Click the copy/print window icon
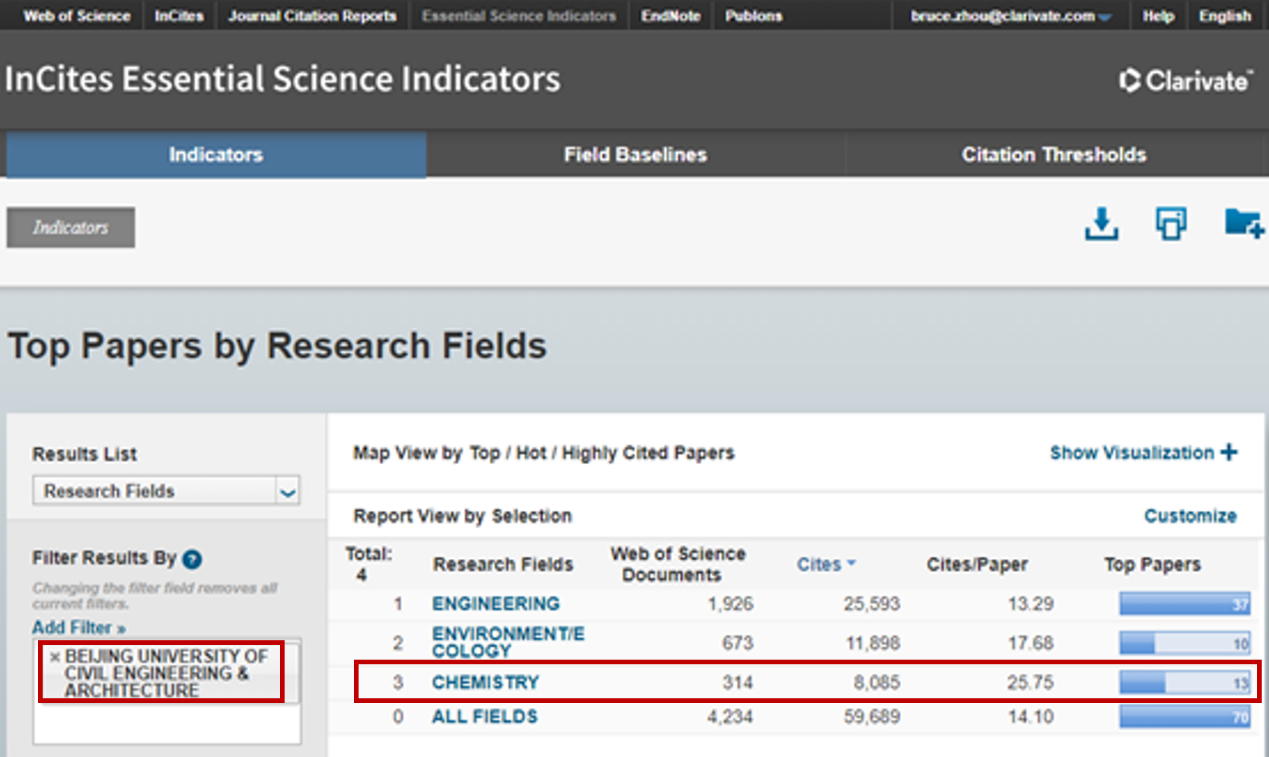 [1171, 224]
